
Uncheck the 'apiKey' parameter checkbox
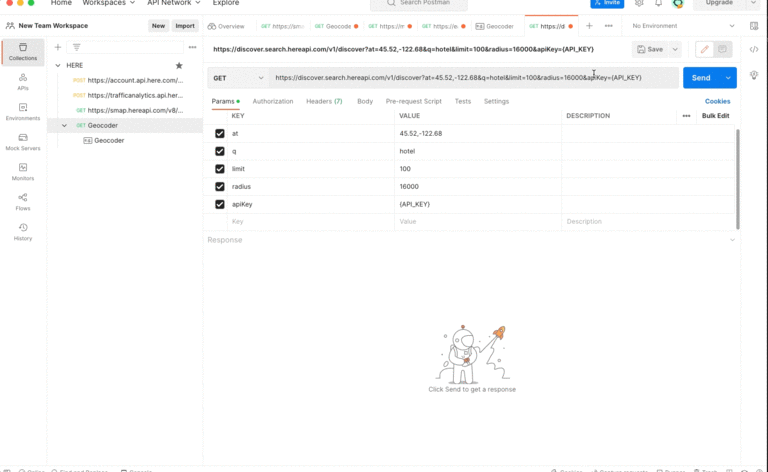pos(219,204)
